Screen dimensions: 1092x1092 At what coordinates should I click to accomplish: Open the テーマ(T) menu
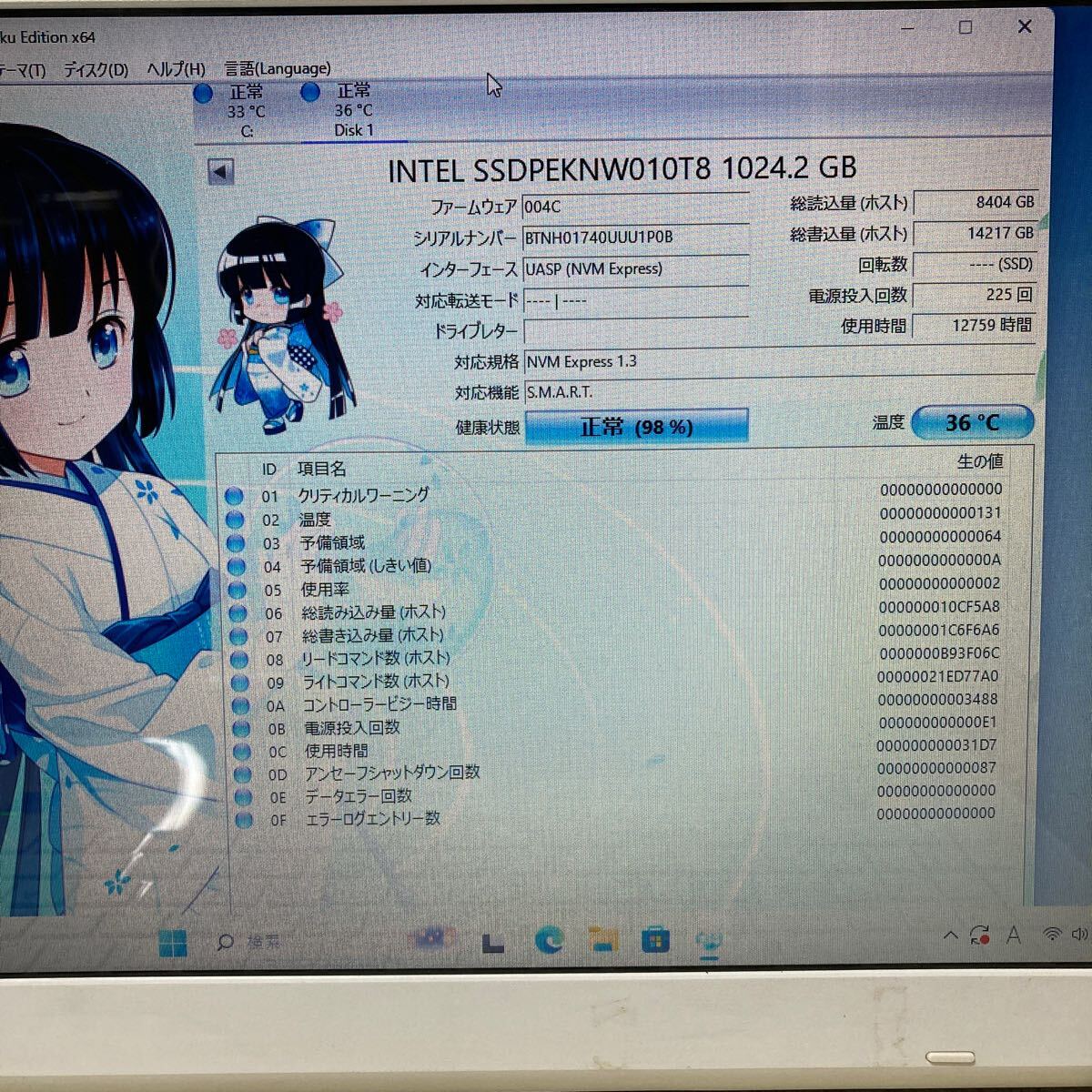[22, 70]
